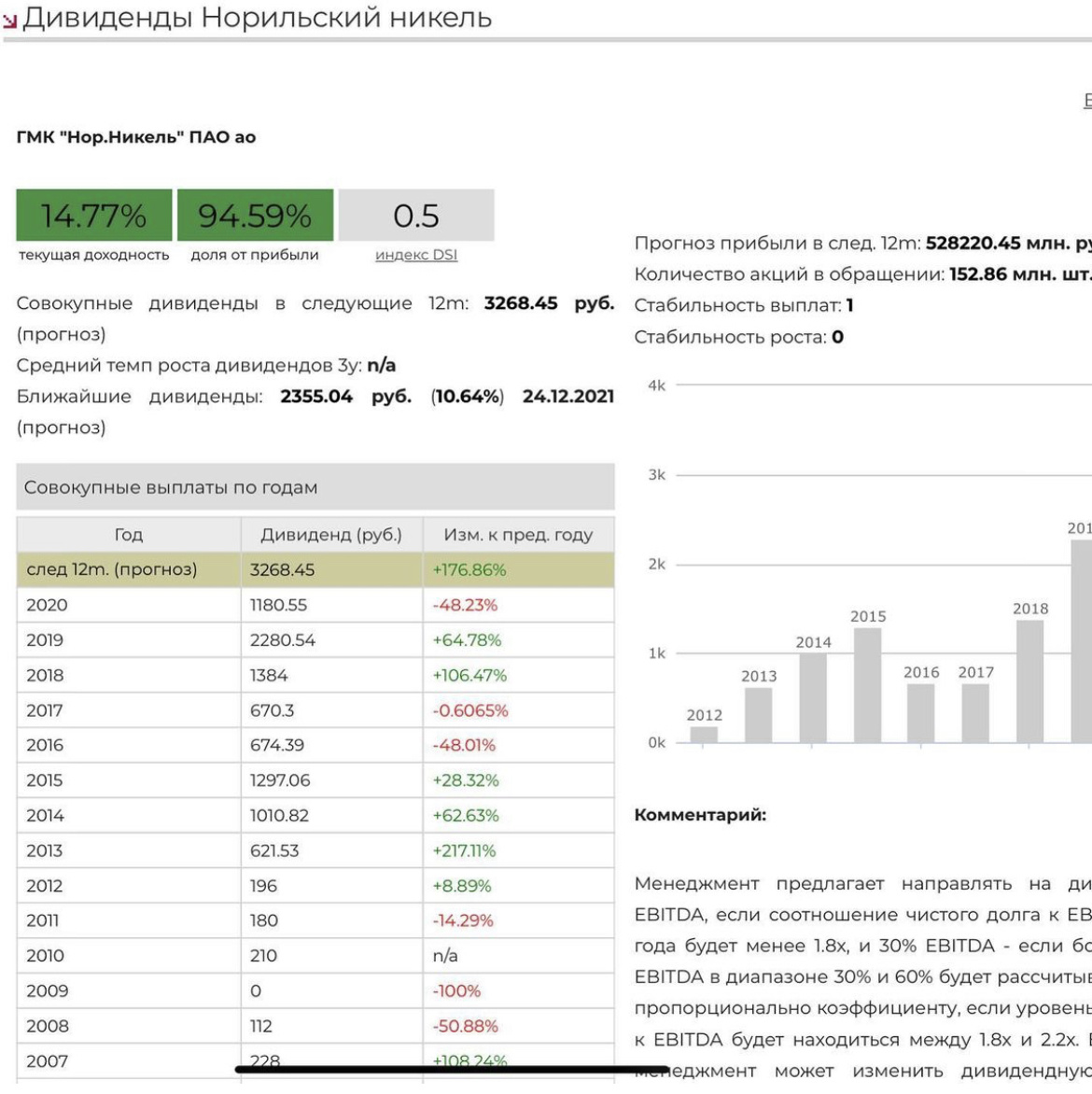Click the 152.86 млн. шт. shares value
The image size is (1092, 1094).
[x=1019, y=274]
